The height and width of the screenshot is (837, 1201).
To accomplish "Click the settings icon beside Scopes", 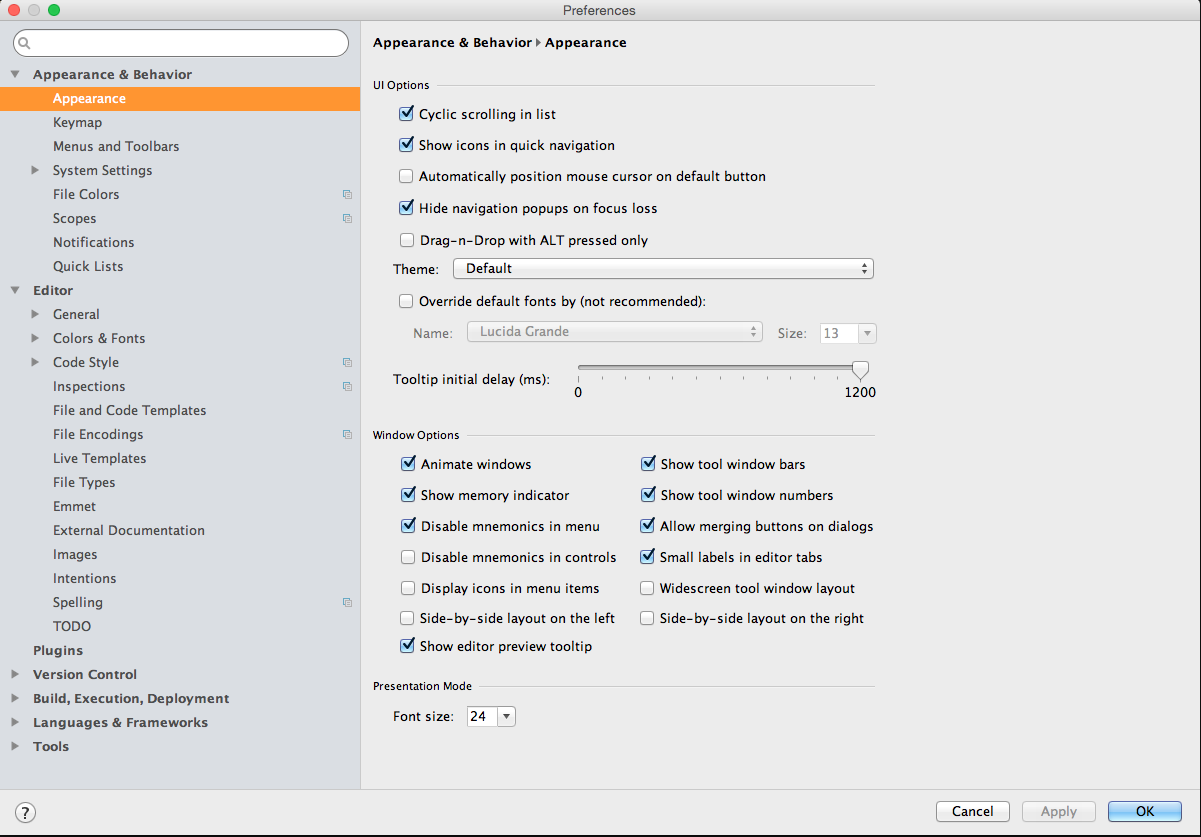I will 347,218.
